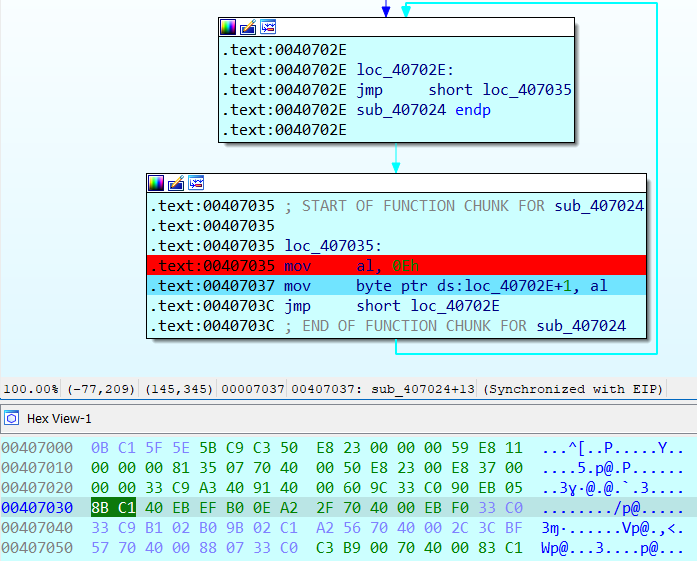697x561 pixels.
Task: Click byte 0B at start of 00407000 row
Action: (x=100, y=448)
